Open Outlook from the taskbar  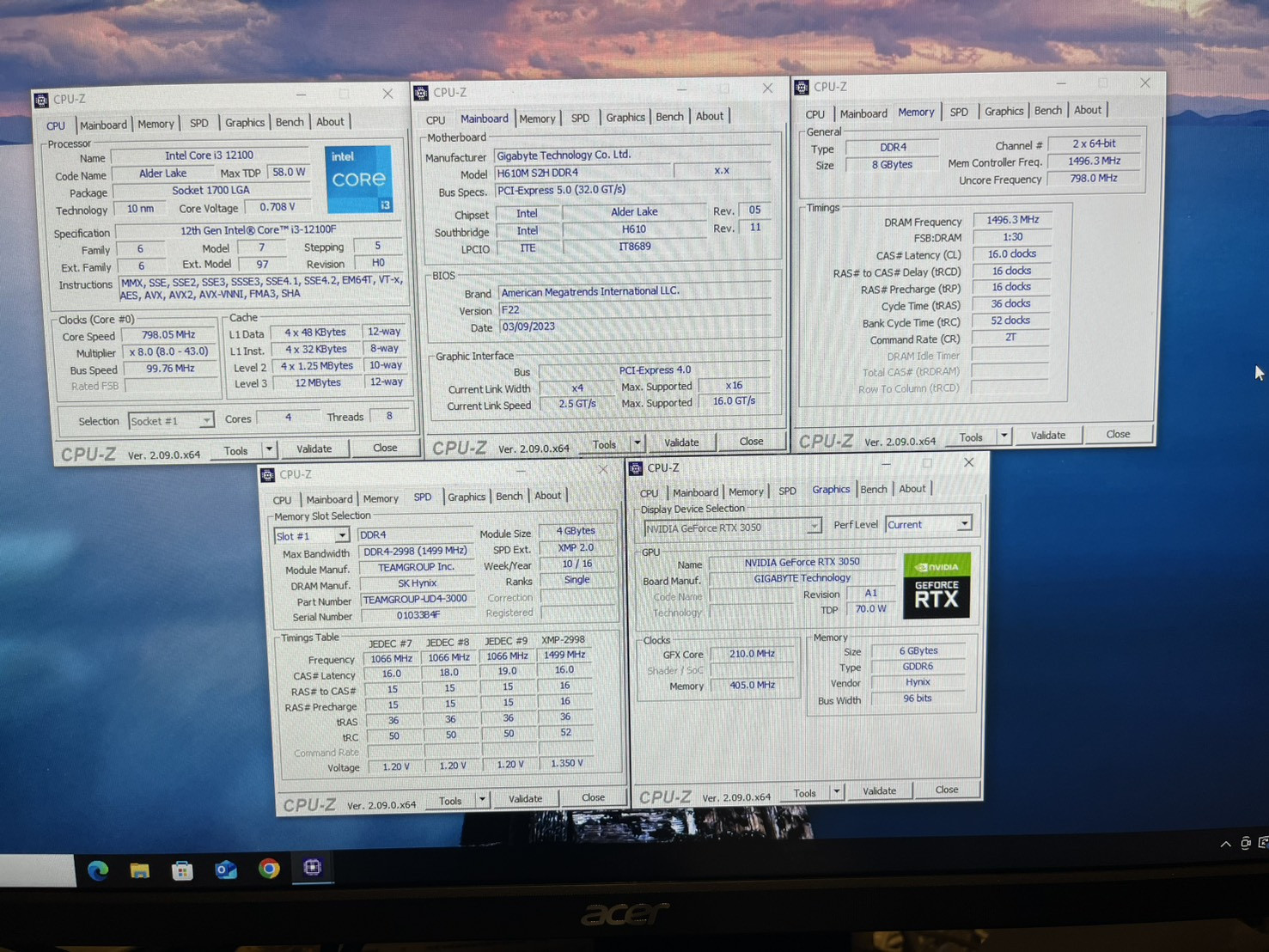(x=225, y=870)
